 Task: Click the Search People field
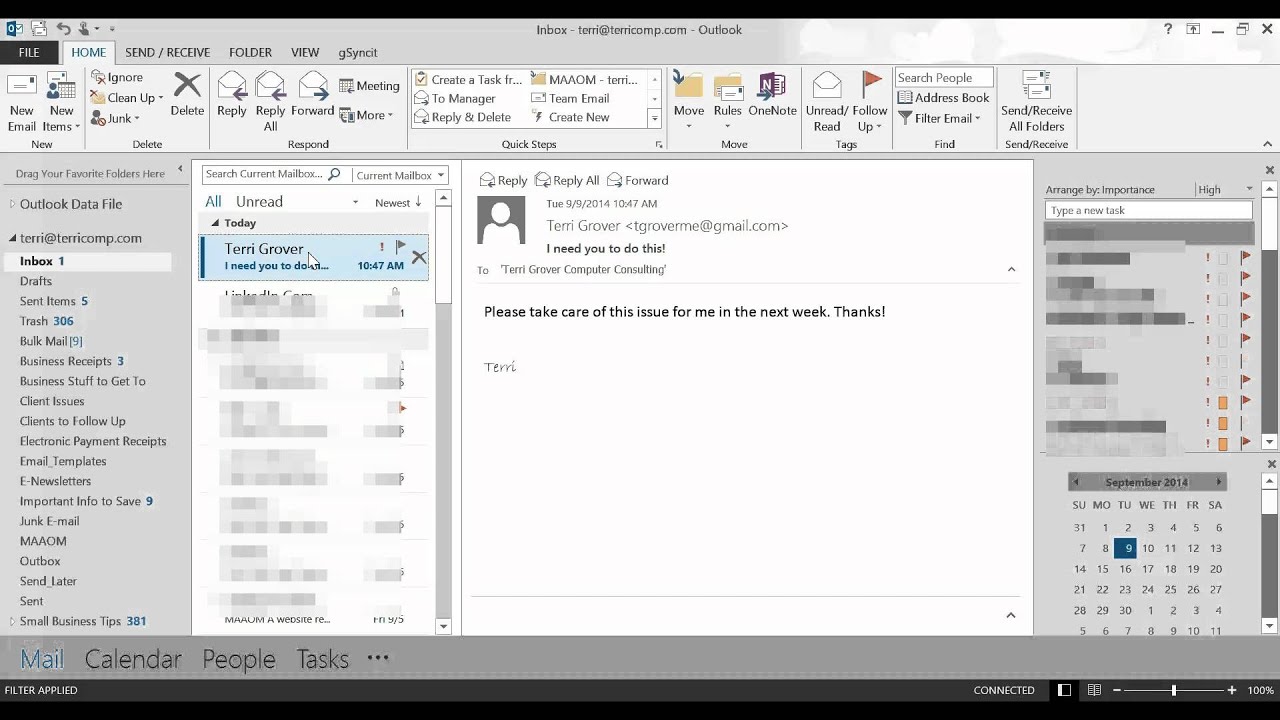(x=943, y=78)
